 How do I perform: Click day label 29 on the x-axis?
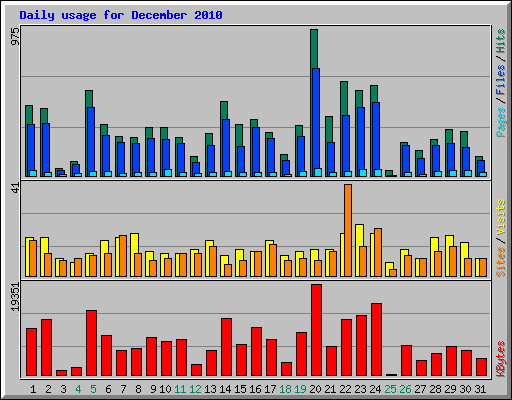click(x=450, y=389)
